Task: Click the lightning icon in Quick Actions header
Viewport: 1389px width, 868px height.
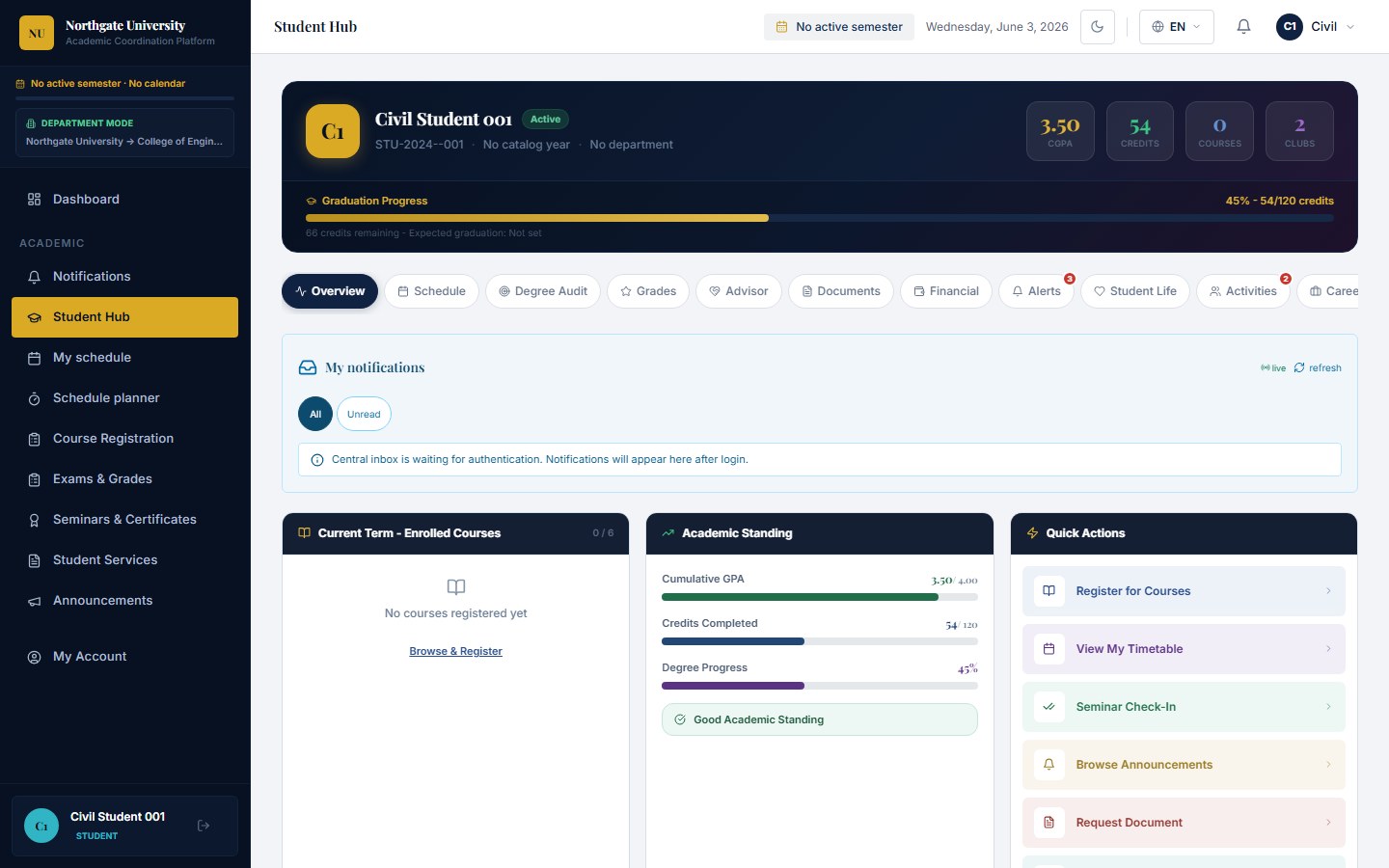Action: coord(1033,532)
